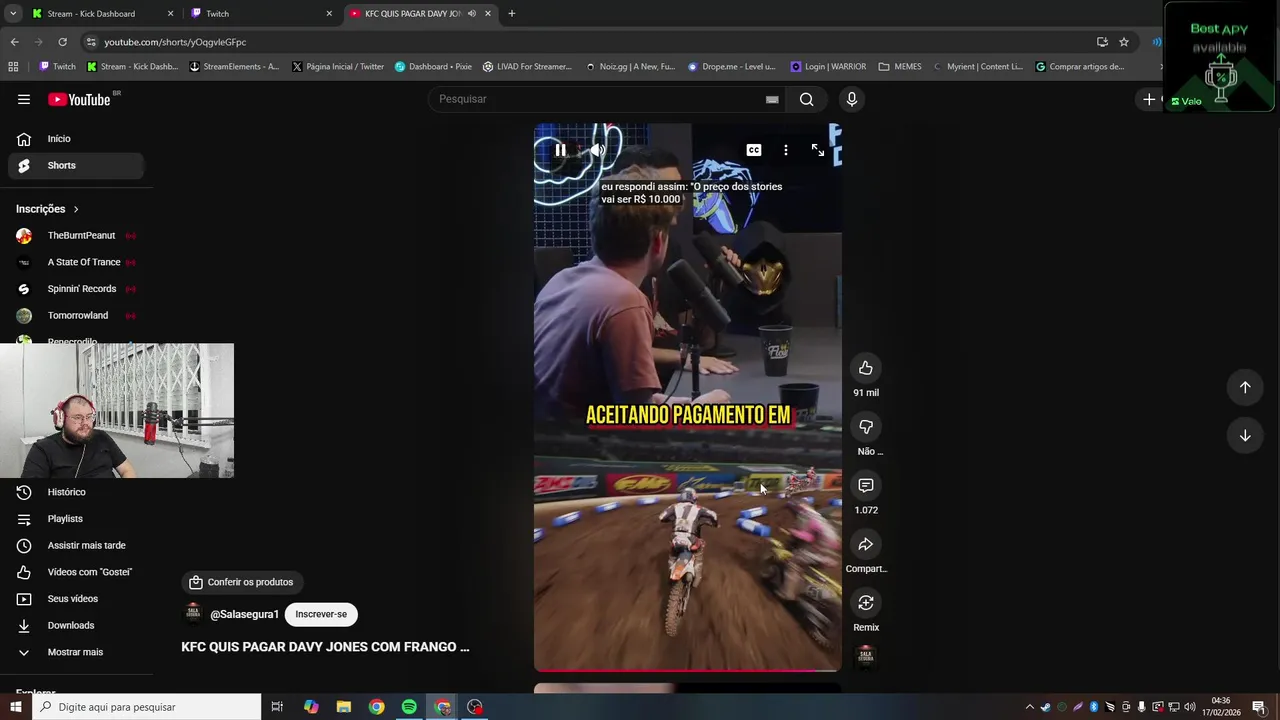This screenshot has width=1280, height=720.
Task: Open the Dashboard • Pixie bookmark
Action: click(433, 67)
